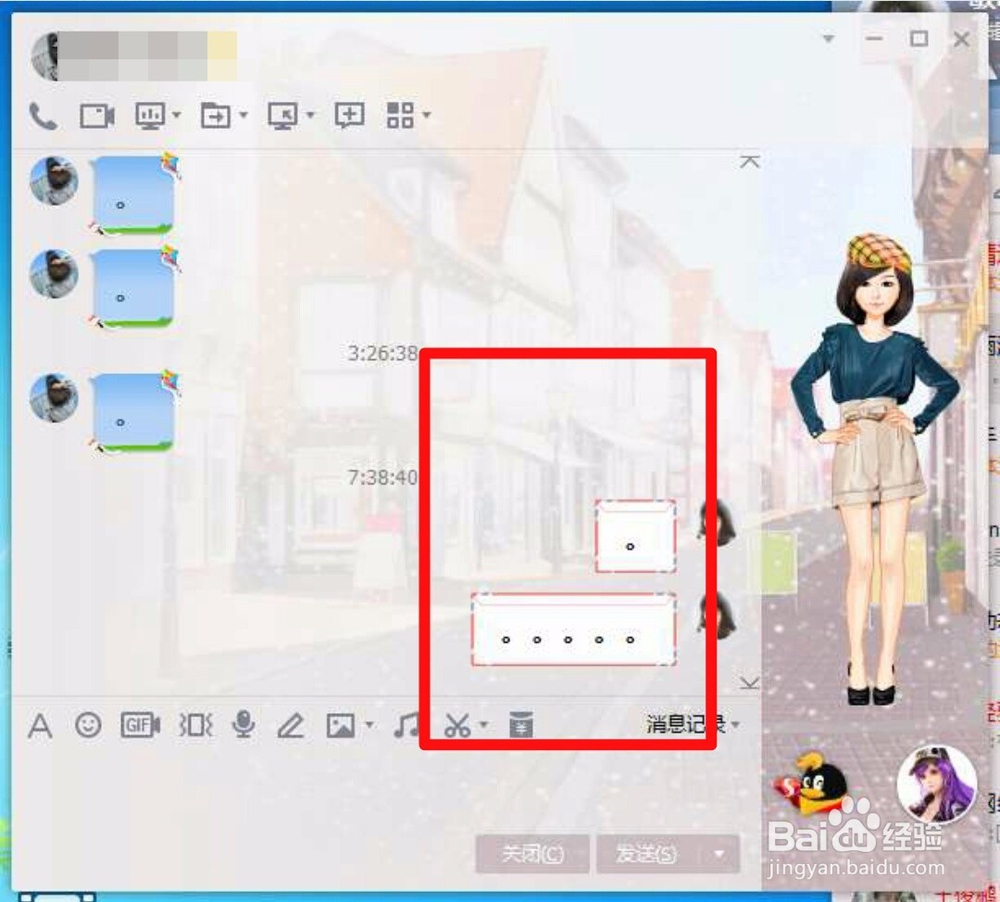Open 消息记录 message history
Image resolution: width=1000 pixels, height=902 pixels.
(686, 725)
